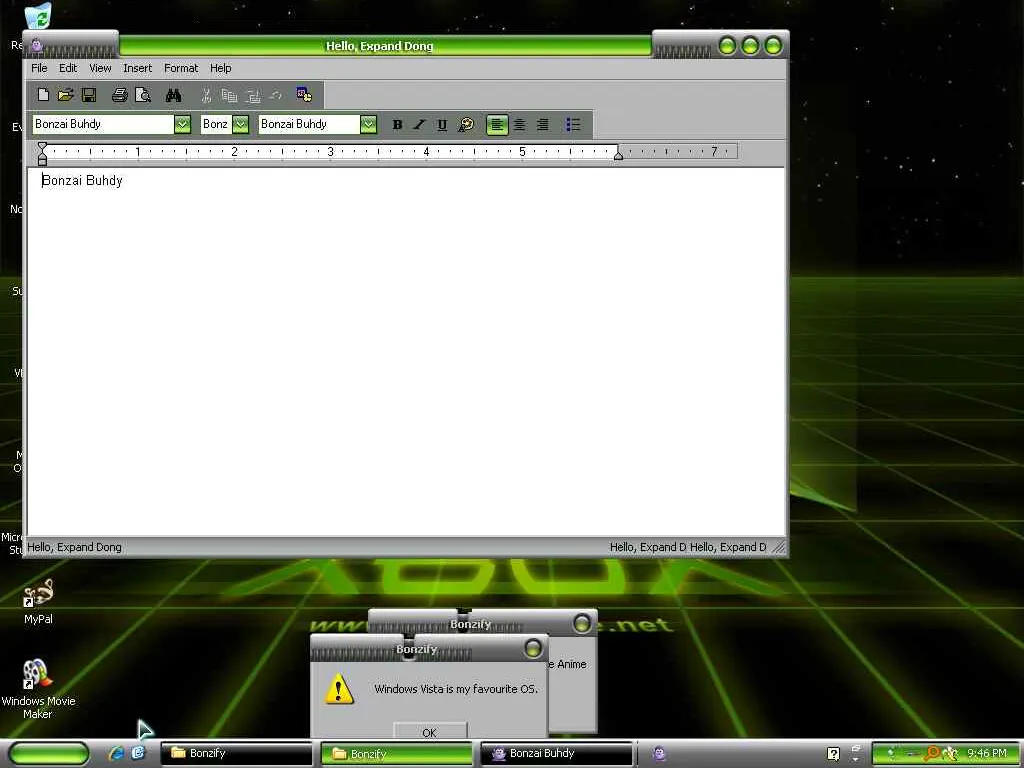The height and width of the screenshot is (768, 1024).
Task: Switch to the dark inactive Bonzify taskbar button
Action: (x=236, y=753)
